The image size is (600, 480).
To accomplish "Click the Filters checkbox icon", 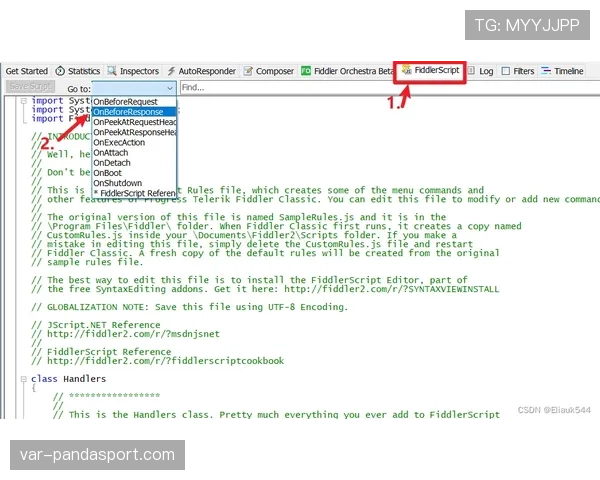I will tap(505, 71).
